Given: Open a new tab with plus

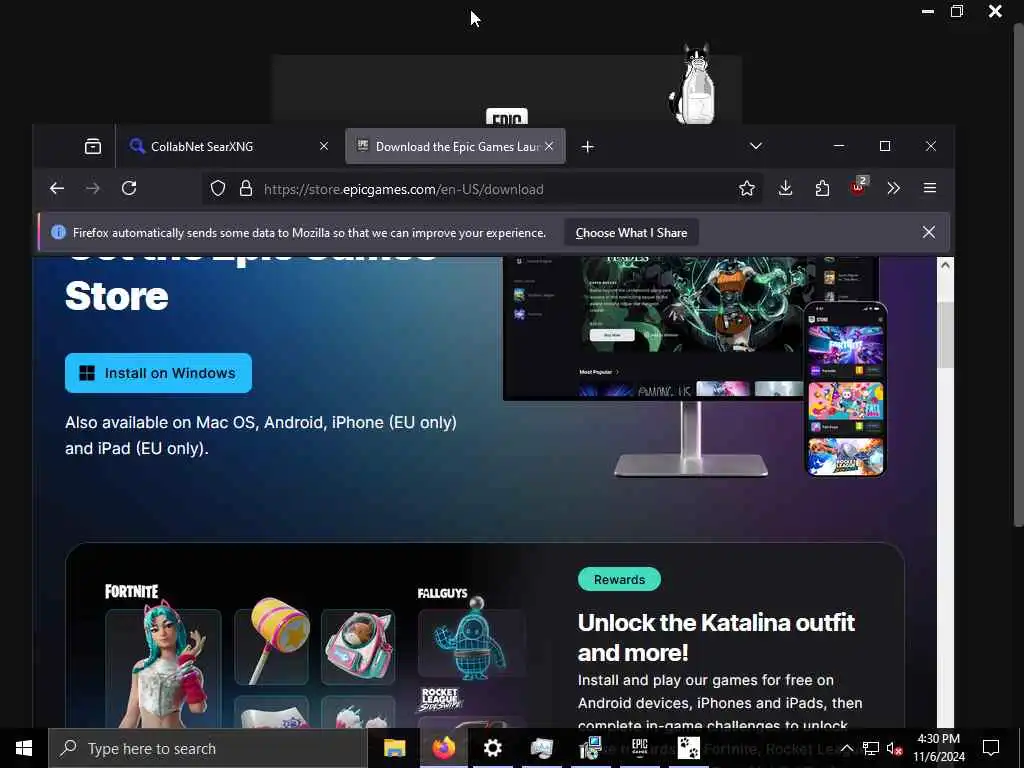Looking at the screenshot, I should 588,146.
